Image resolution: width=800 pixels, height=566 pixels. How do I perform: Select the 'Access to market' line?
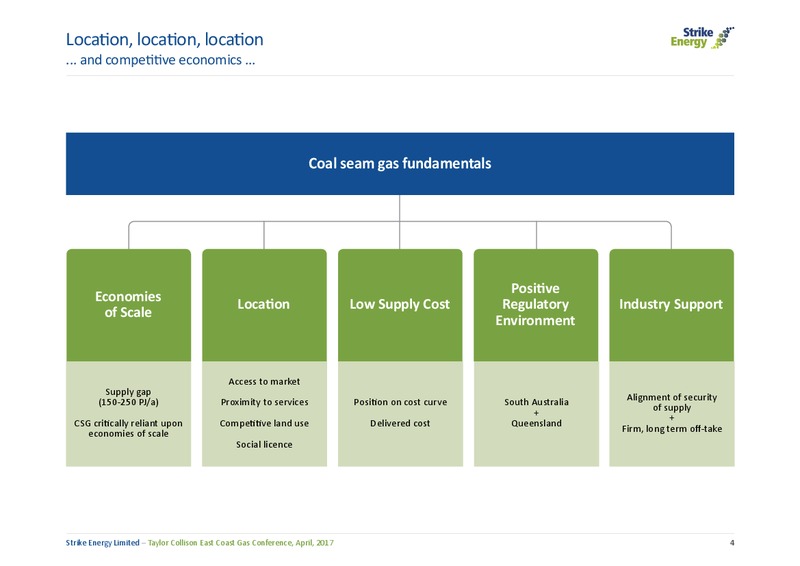[x=264, y=382]
